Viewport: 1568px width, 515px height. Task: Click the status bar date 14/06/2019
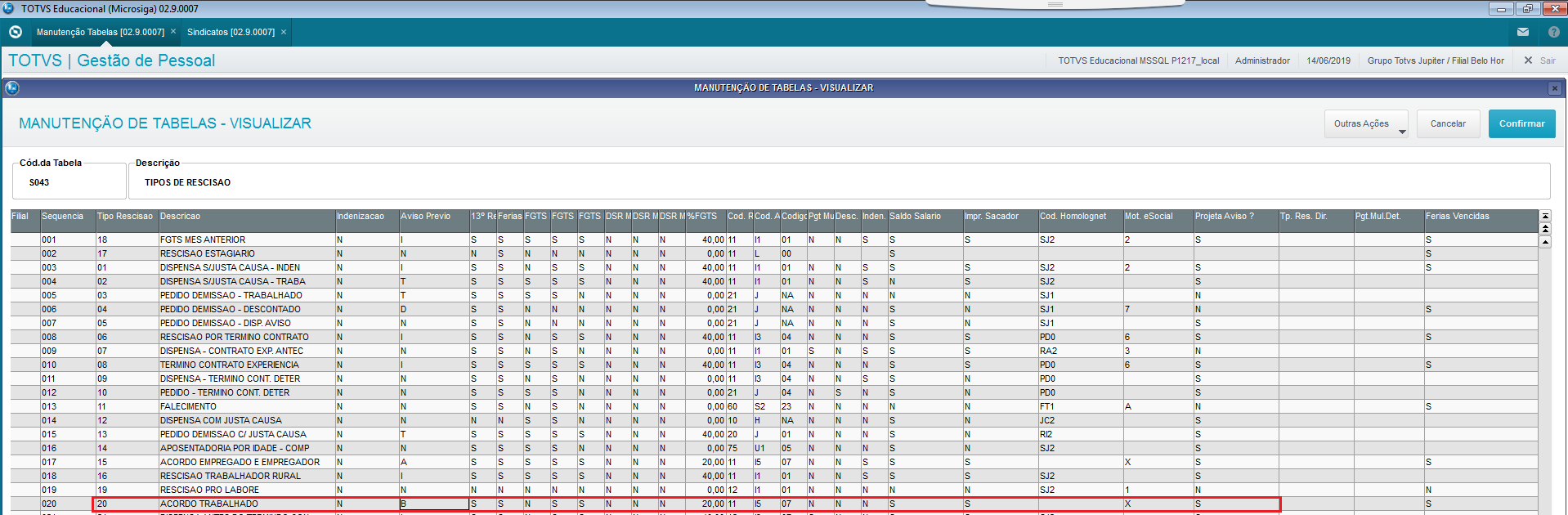pyautogui.click(x=1328, y=60)
